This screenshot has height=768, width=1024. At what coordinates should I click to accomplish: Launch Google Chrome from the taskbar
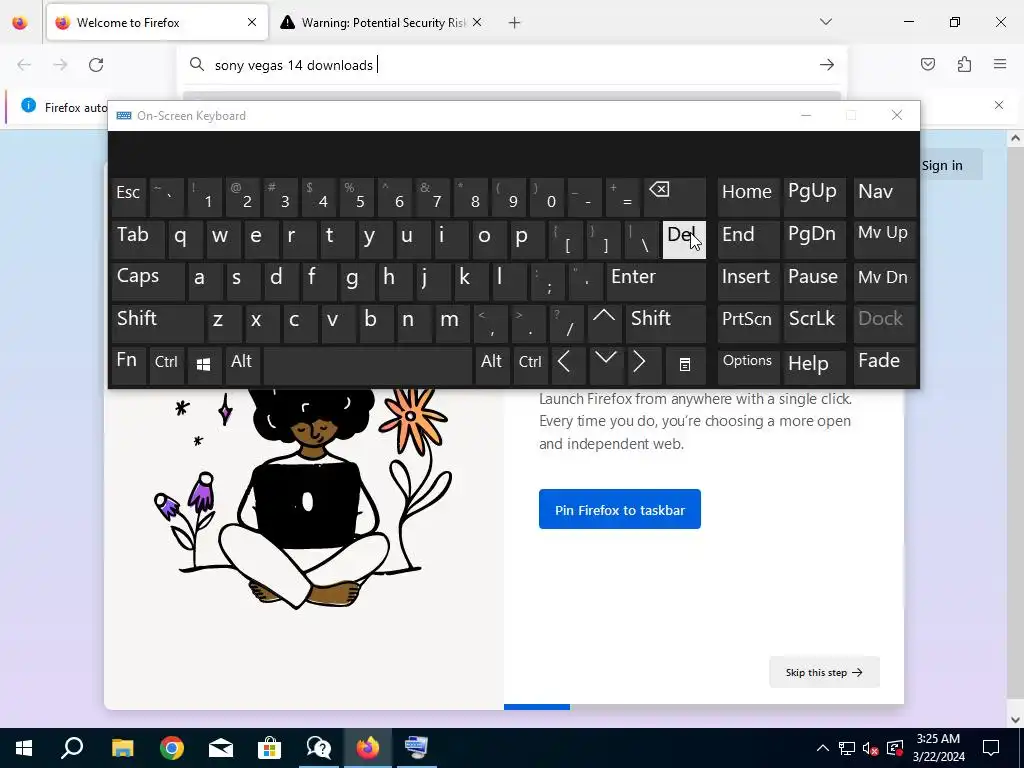tap(172, 748)
